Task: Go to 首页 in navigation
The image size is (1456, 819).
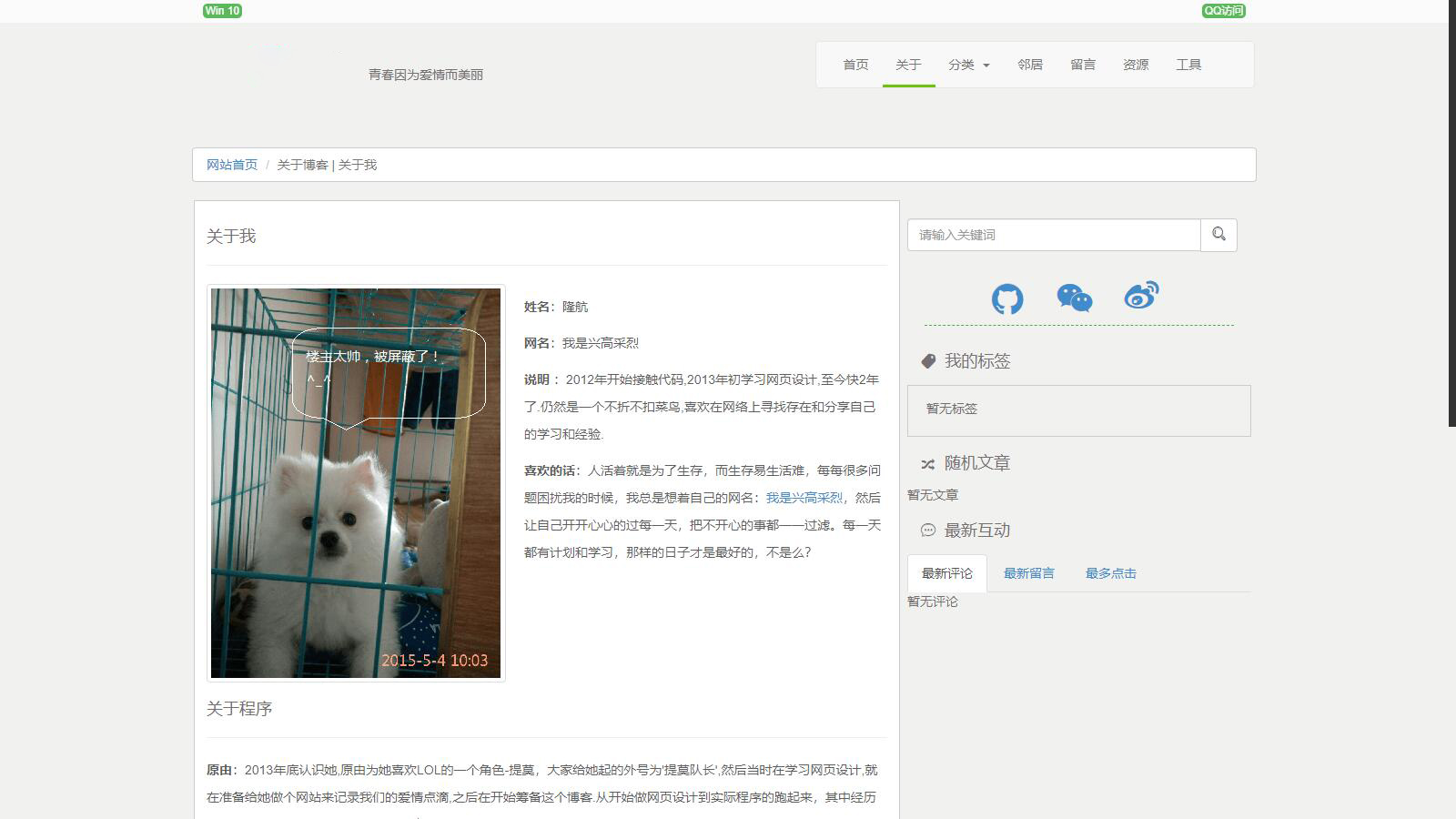Action: [x=855, y=65]
